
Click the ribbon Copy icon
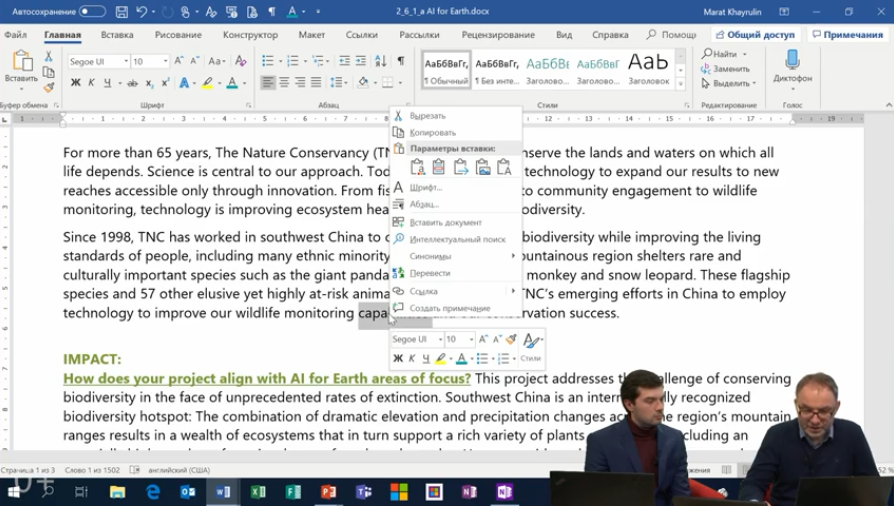click(x=49, y=72)
